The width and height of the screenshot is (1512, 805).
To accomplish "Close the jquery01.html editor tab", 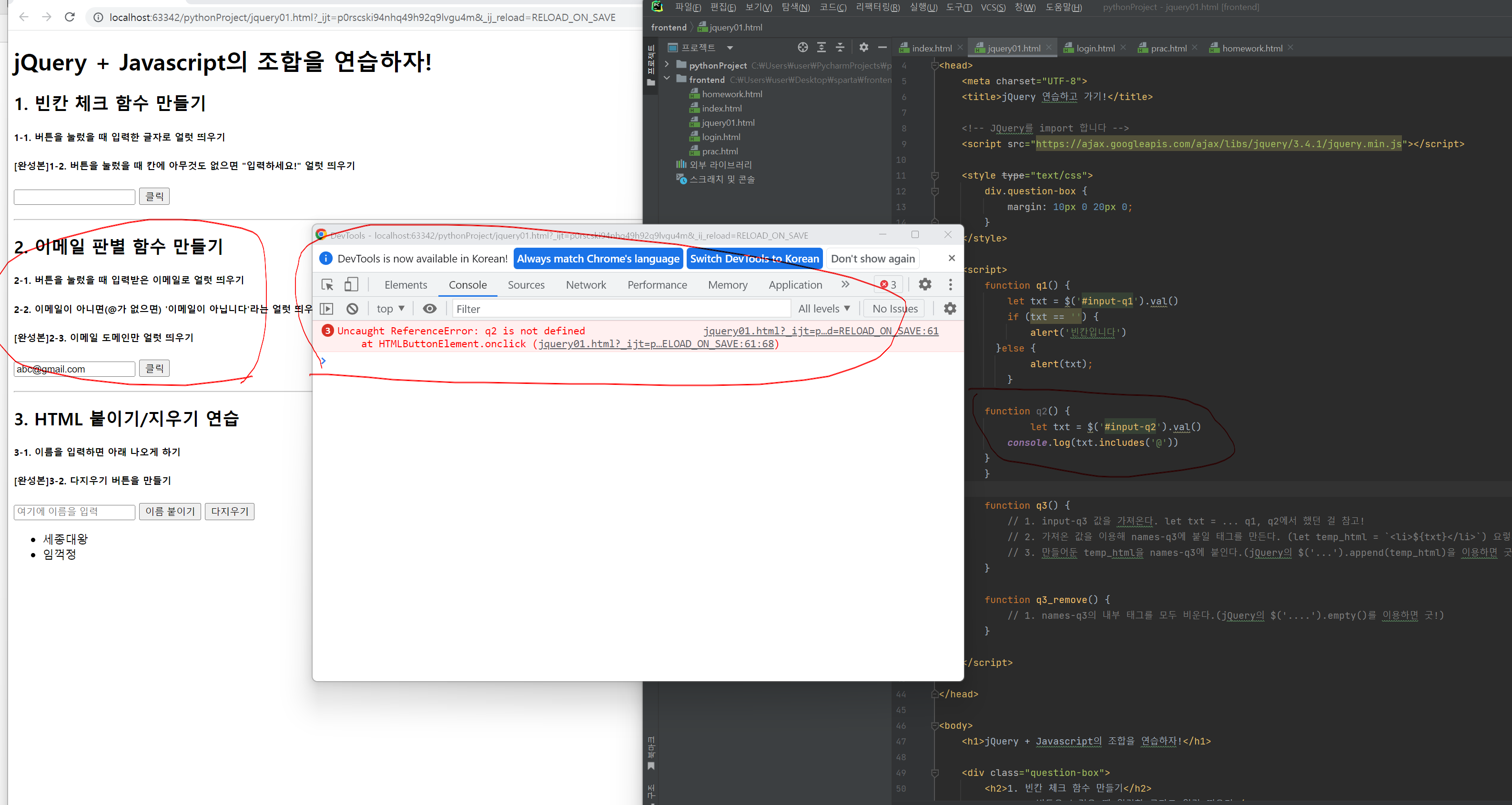I will coord(1048,48).
